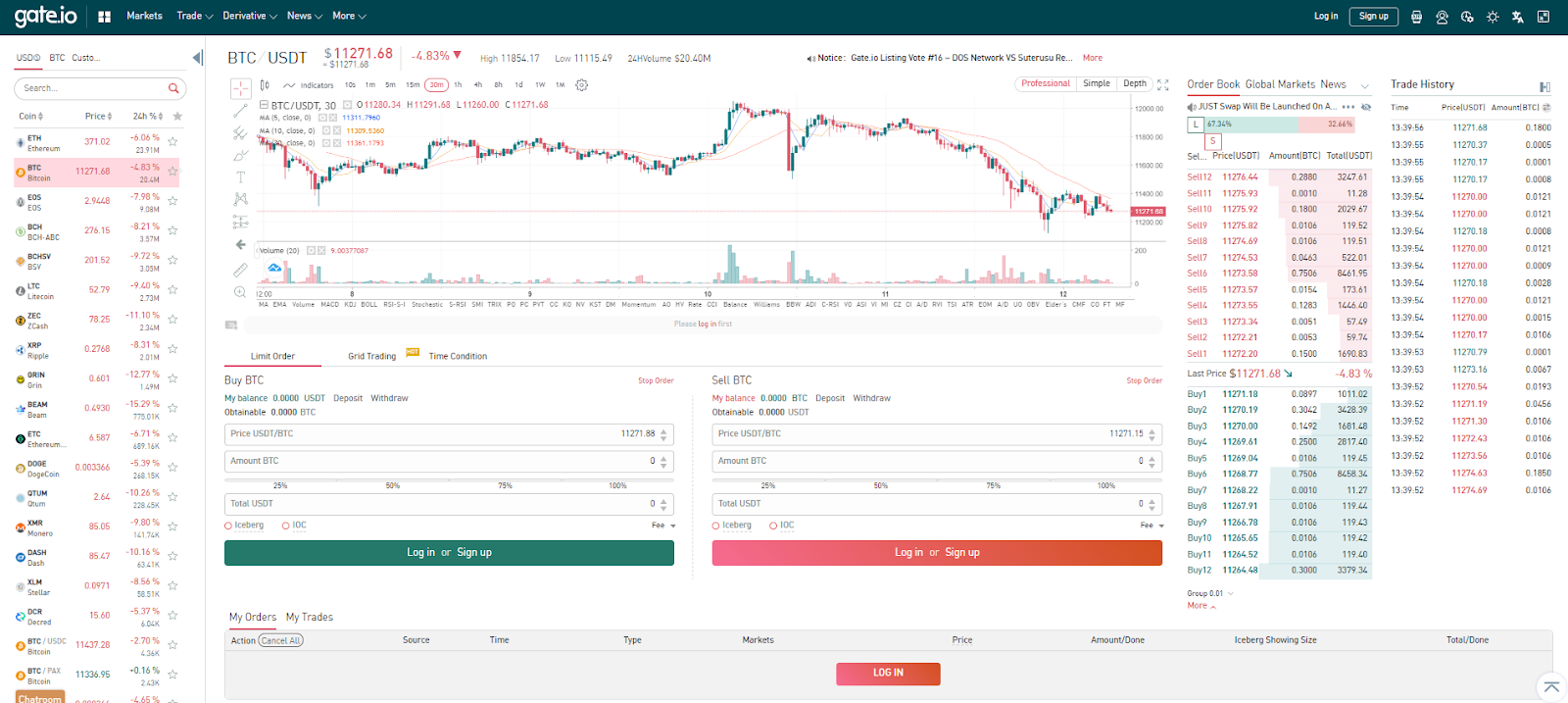Click the red LOG IN button in orders
The image size is (1568, 703).
[888, 674]
